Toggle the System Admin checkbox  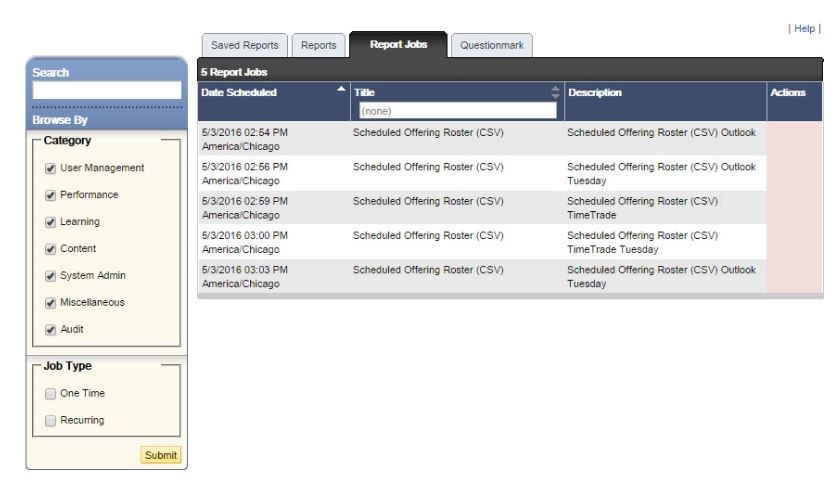pyautogui.click(x=50, y=276)
